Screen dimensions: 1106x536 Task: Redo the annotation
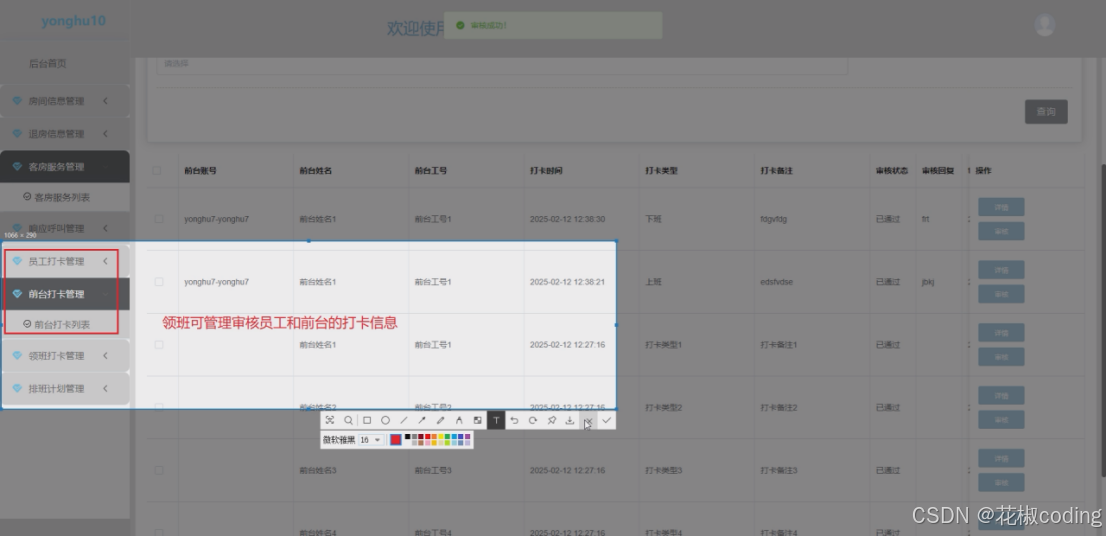(533, 420)
